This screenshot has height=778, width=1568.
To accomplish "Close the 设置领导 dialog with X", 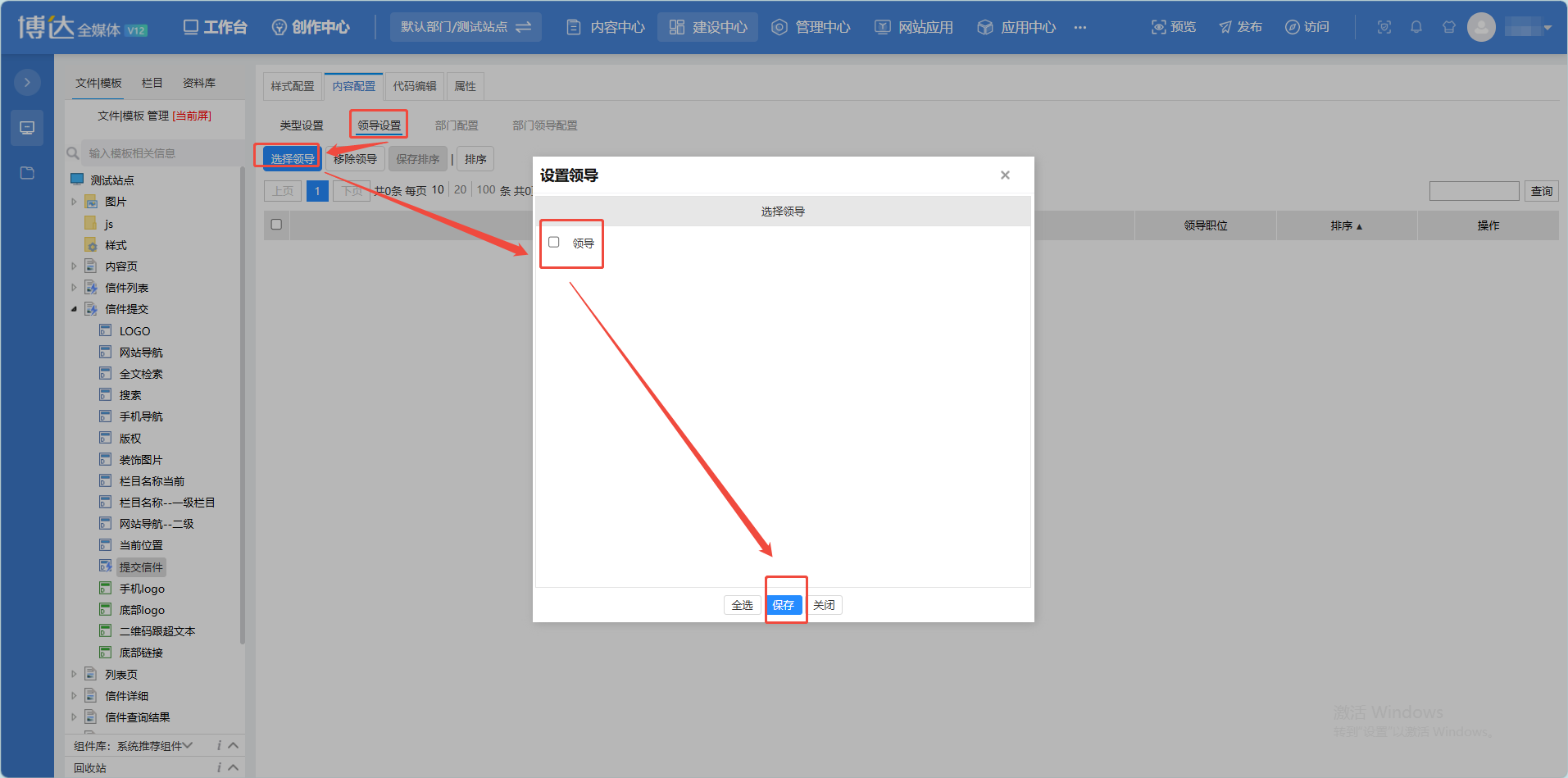I will (1005, 175).
